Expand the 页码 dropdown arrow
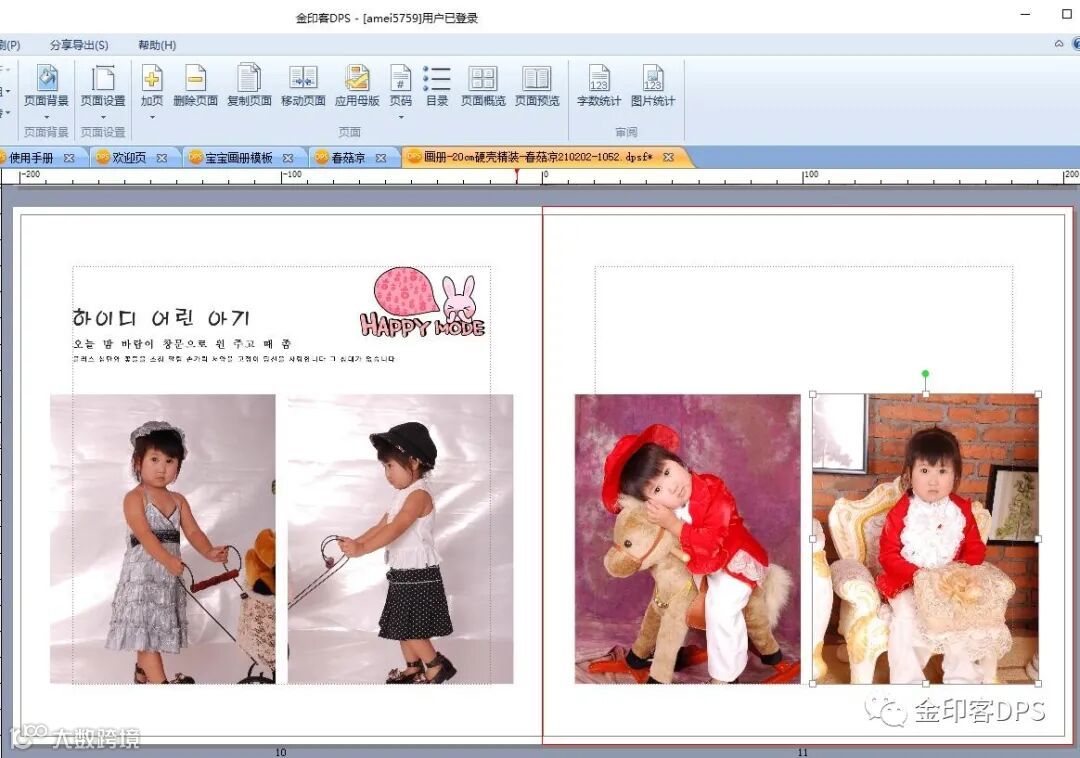Screen dimensions: 1080x758 pos(400,117)
